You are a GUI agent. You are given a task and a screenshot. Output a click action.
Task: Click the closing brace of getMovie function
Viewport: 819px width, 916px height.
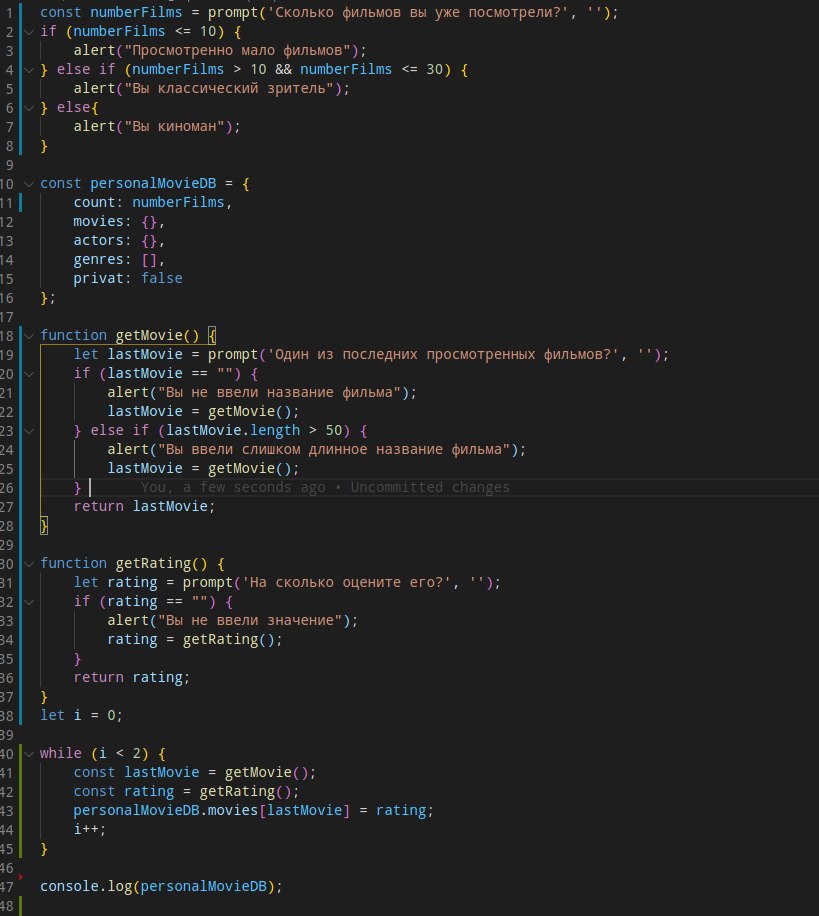(x=44, y=525)
